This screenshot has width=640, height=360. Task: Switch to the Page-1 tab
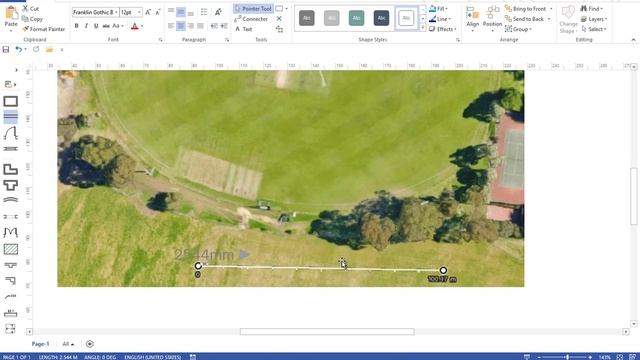(x=40, y=344)
